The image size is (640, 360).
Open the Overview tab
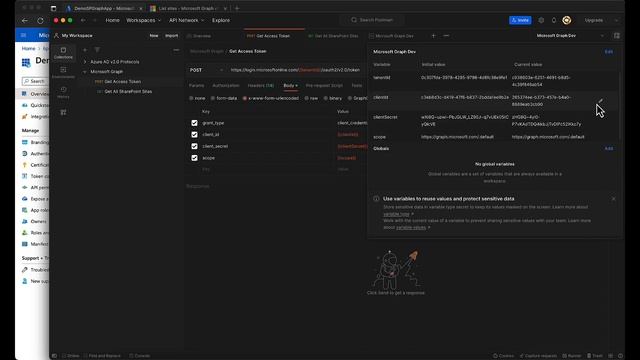click(x=199, y=36)
